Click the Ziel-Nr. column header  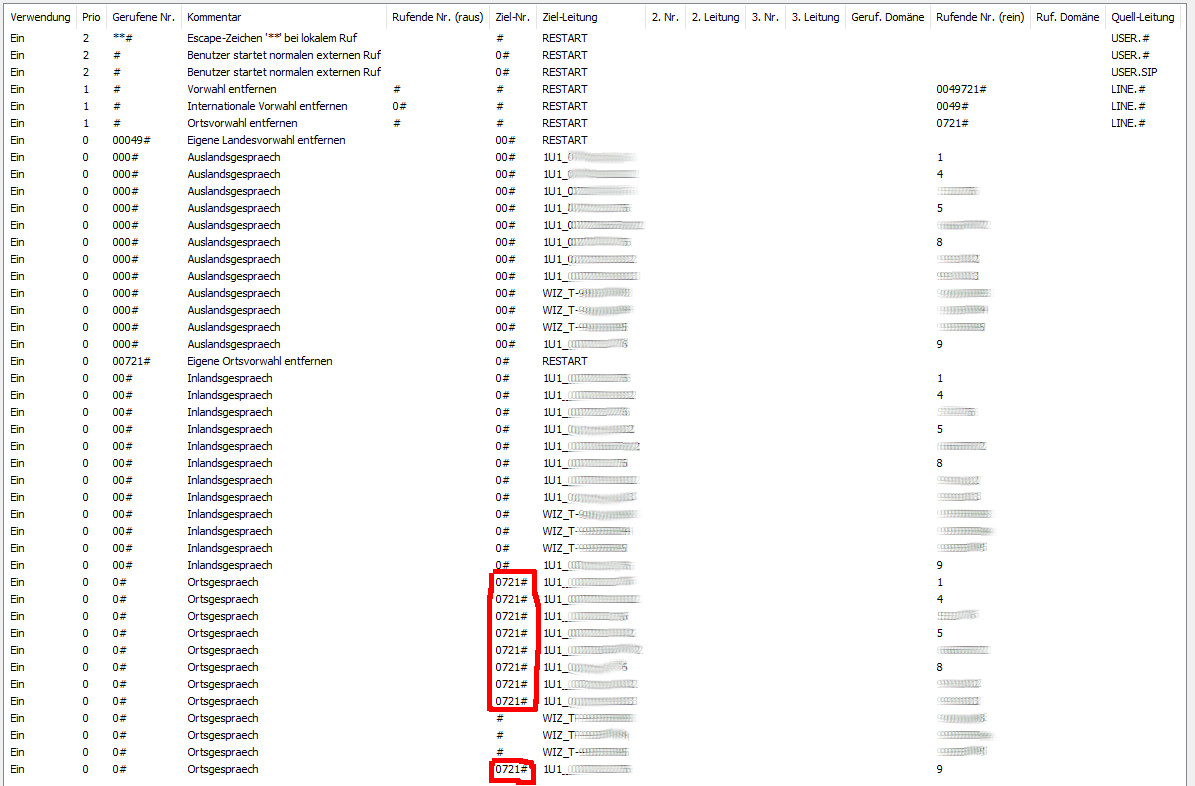512,17
